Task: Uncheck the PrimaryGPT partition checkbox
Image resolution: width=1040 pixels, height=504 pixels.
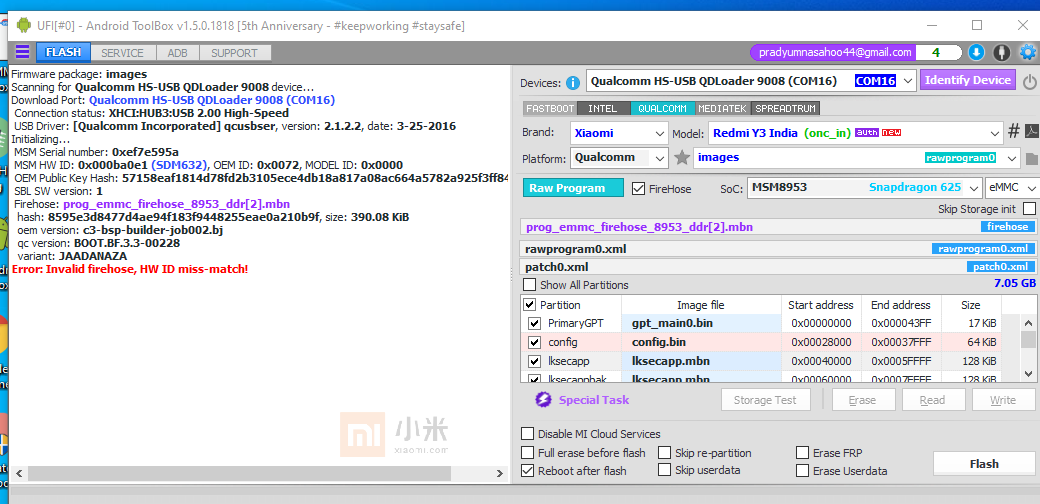Action: coord(534,324)
